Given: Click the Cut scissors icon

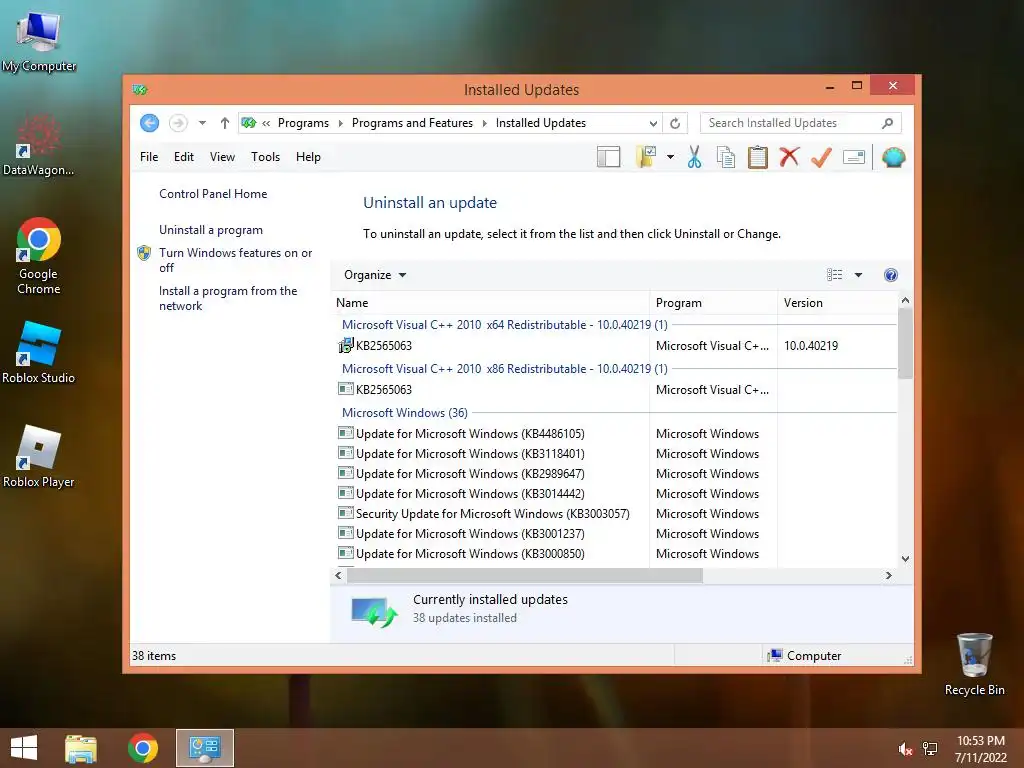Looking at the screenshot, I should point(694,157).
